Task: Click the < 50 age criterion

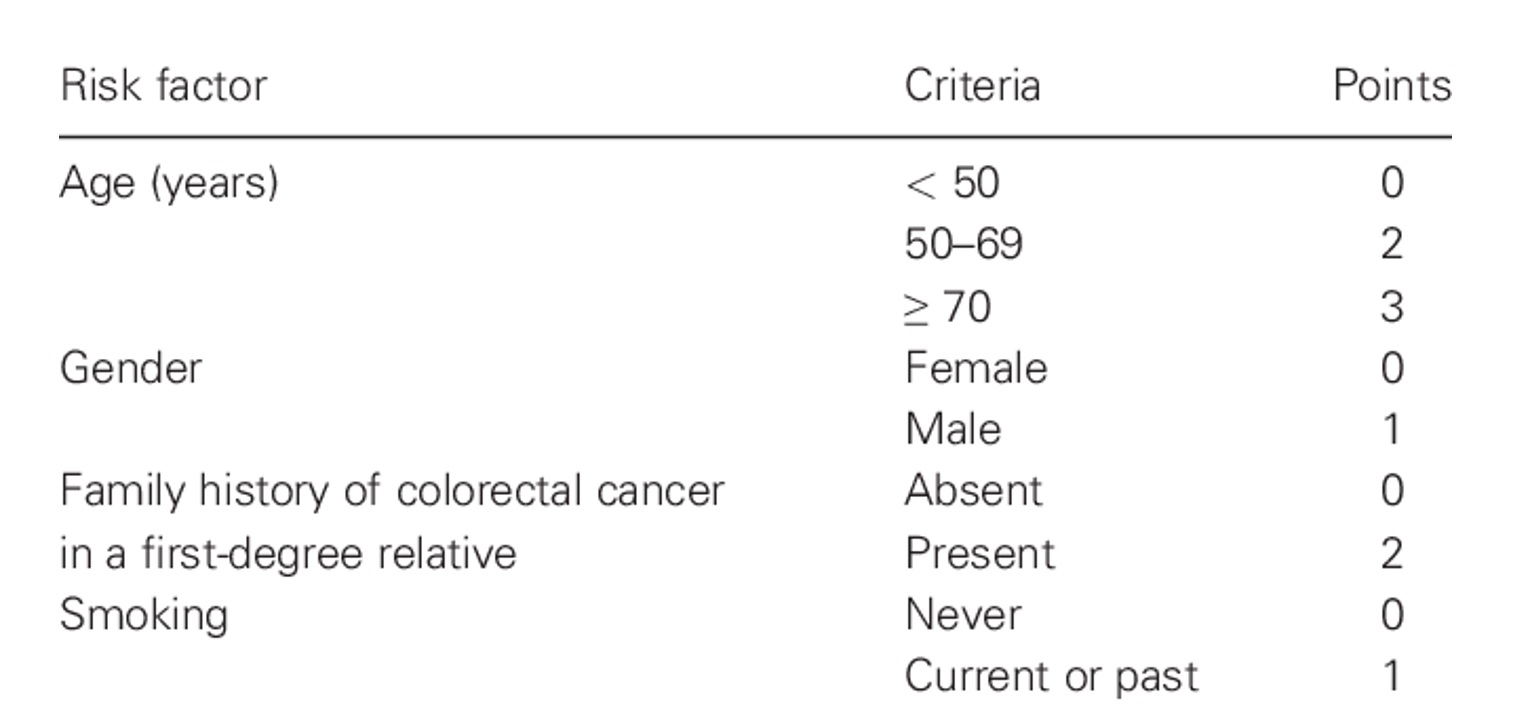Action: coord(951,184)
